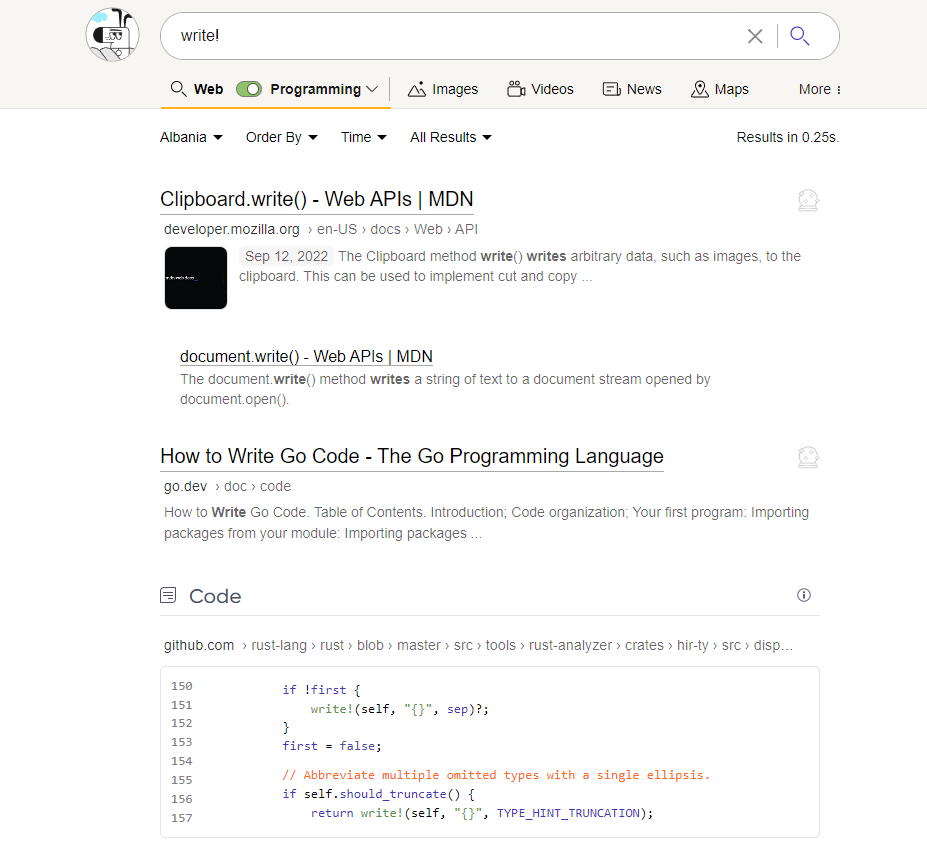Click the magnifying glass search icon
The width and height of the screenshot is (927, 859).
pyautogui.click(x=798, y=35)
